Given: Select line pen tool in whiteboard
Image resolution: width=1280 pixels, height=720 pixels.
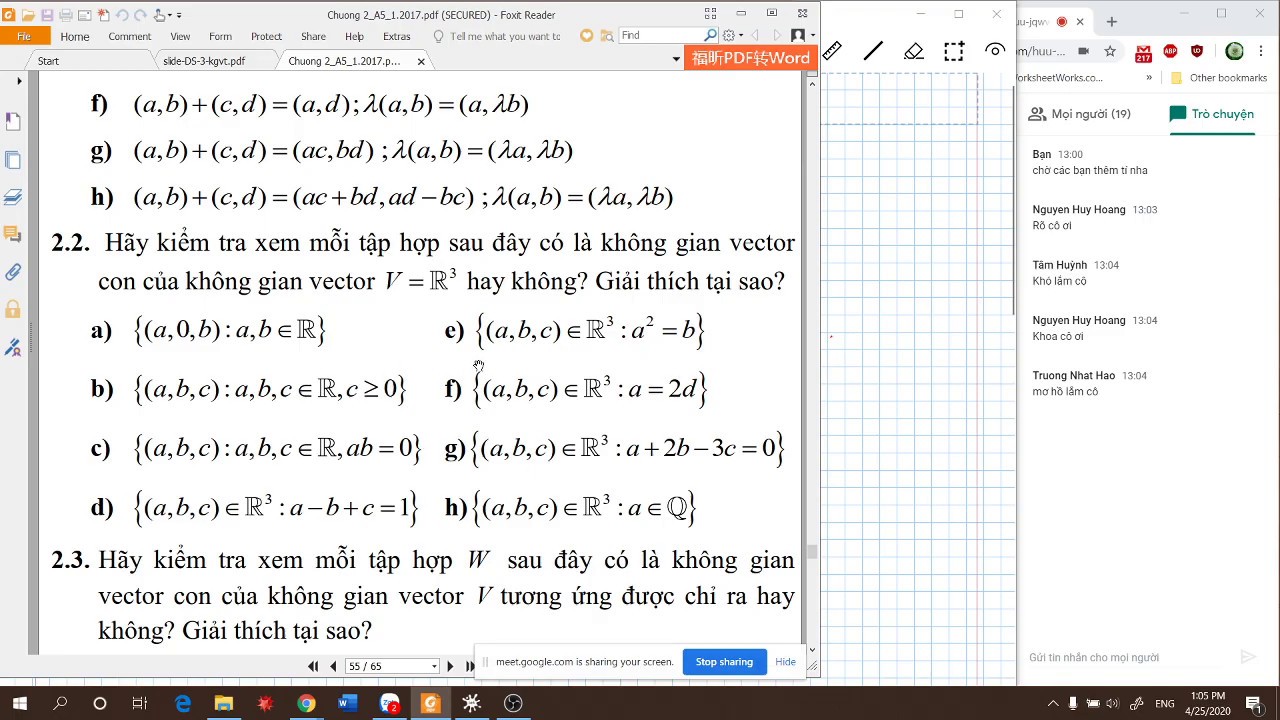Looking at the screenshot, I should [873, 50].
